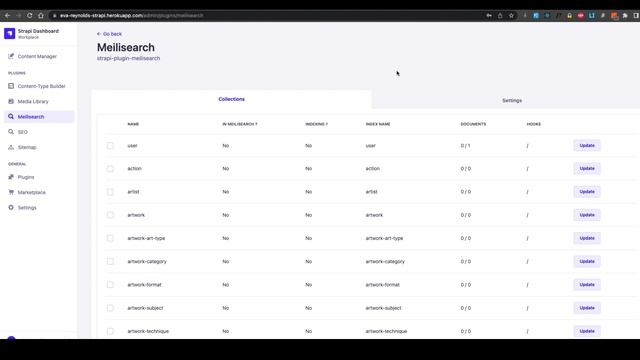Open Content-Type Builder from the sidebar
The width and height of the screenshot is (640, 360).
[x=37, y=86]
